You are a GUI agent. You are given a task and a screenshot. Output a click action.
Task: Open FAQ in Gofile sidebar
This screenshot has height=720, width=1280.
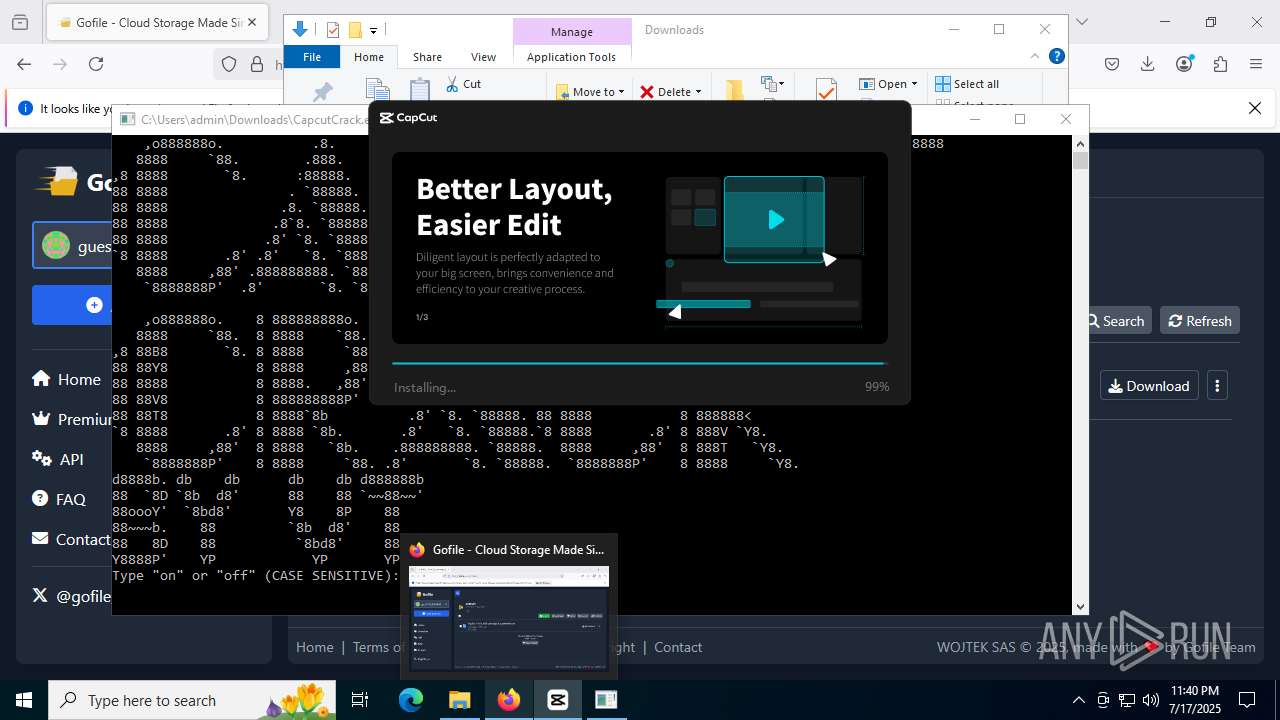(x=59, y=499)
